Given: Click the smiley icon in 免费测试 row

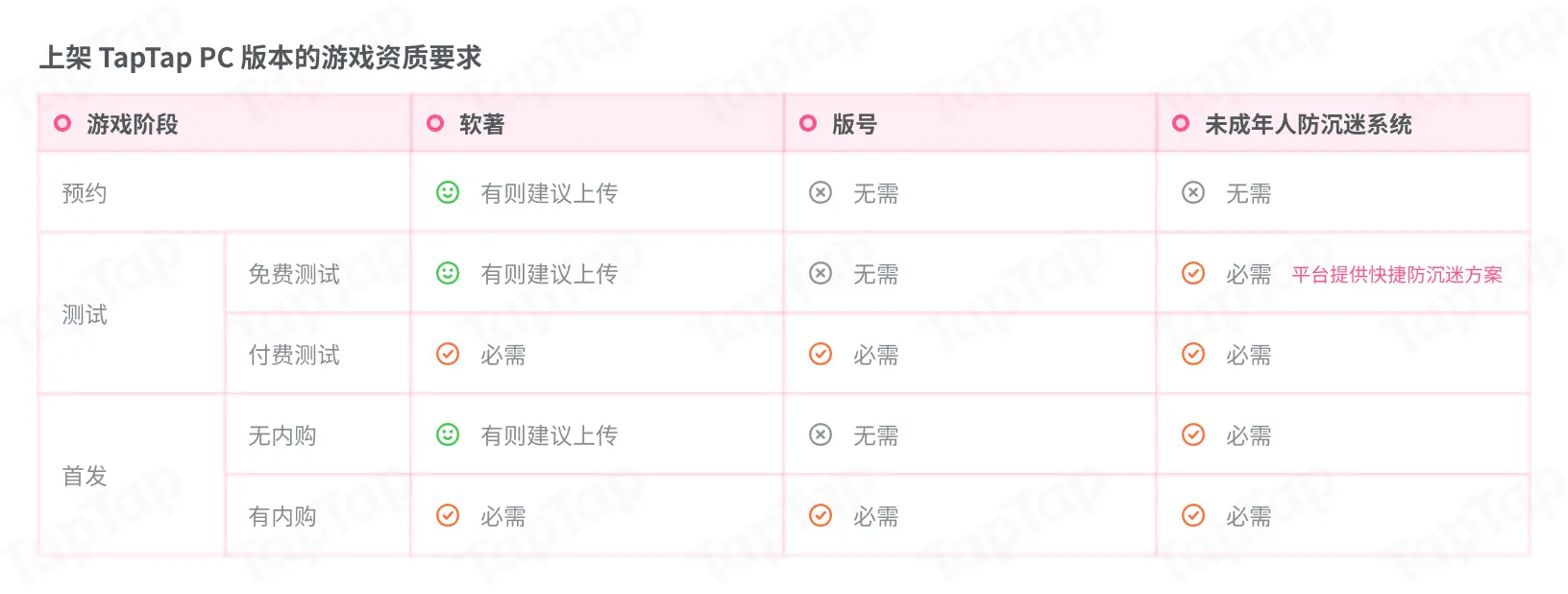Looking at the screenshot, I should pos(448,273).
